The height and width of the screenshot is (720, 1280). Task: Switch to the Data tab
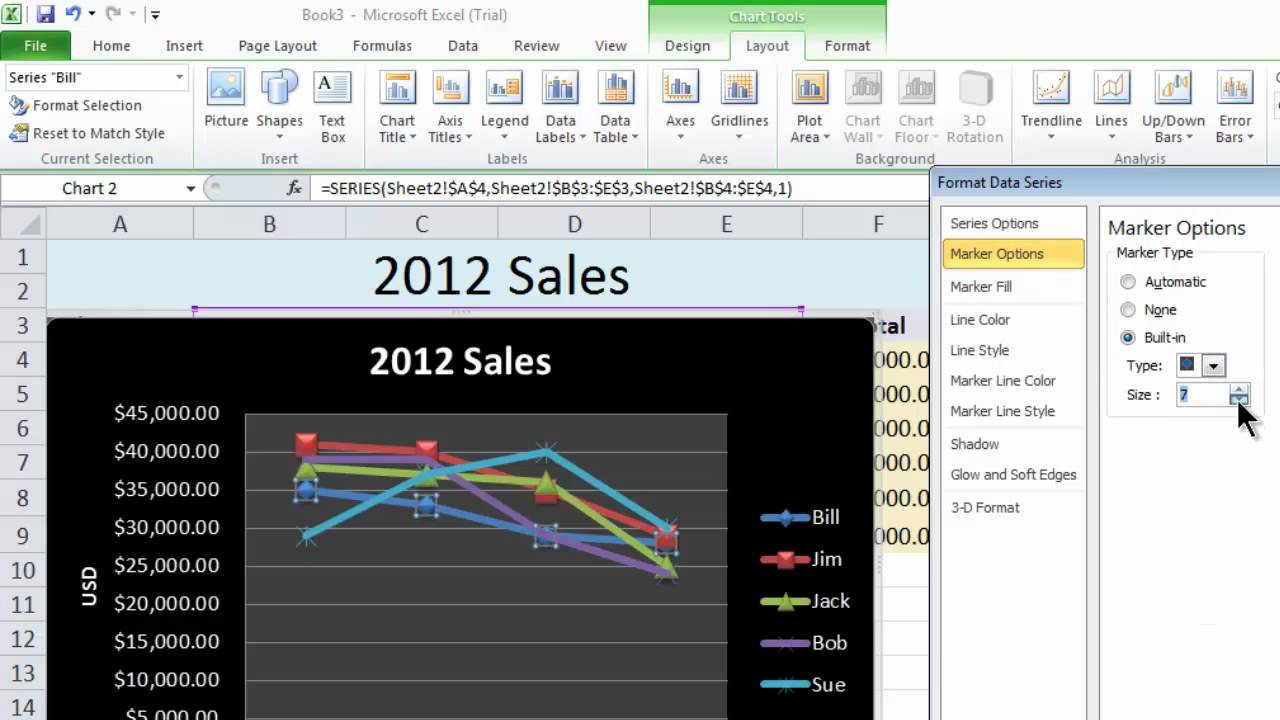[463, 46]
